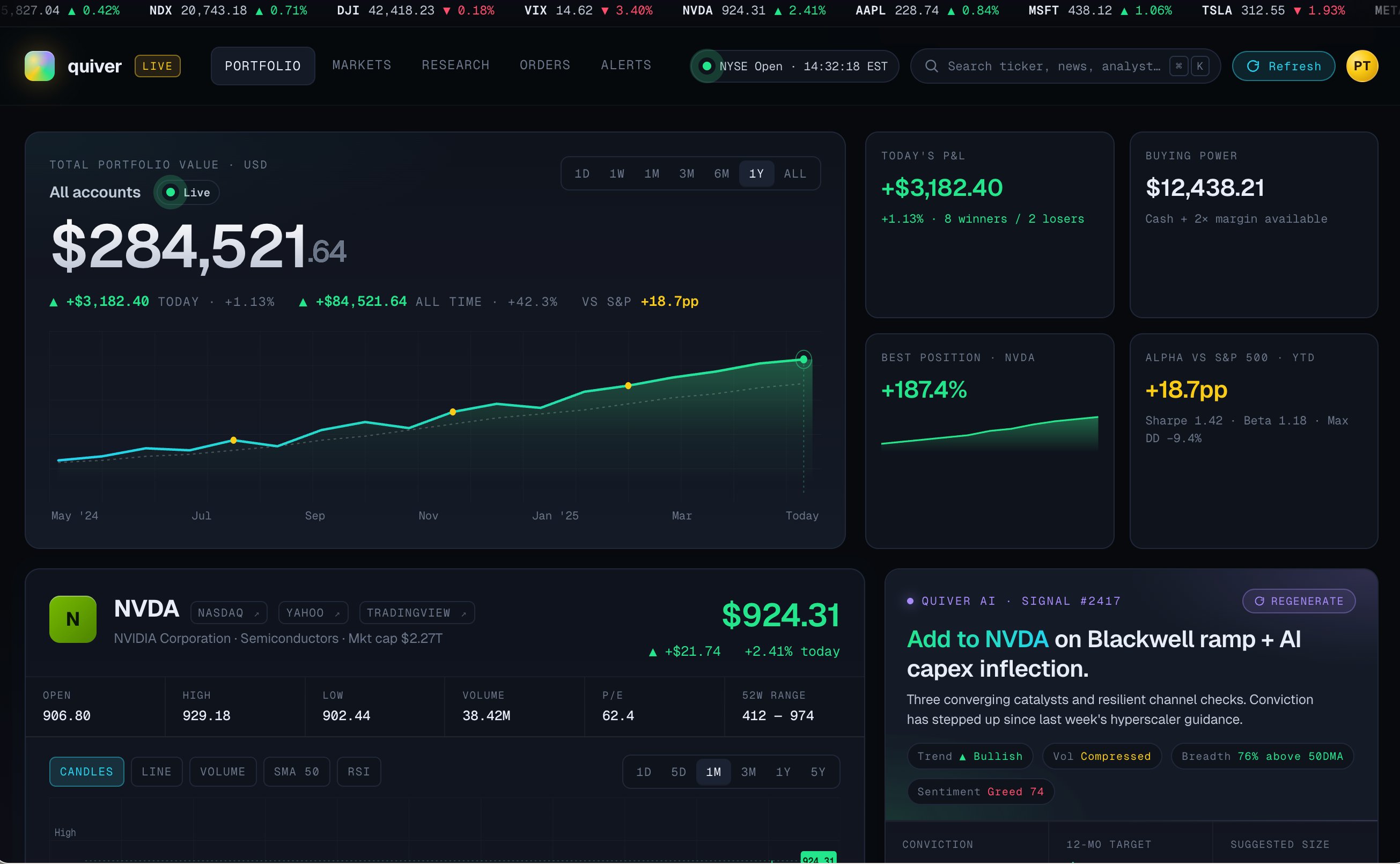Click the PT profile avatar
The width and height of the screenshot is (1400, 864).
(x=1362, y=67)
